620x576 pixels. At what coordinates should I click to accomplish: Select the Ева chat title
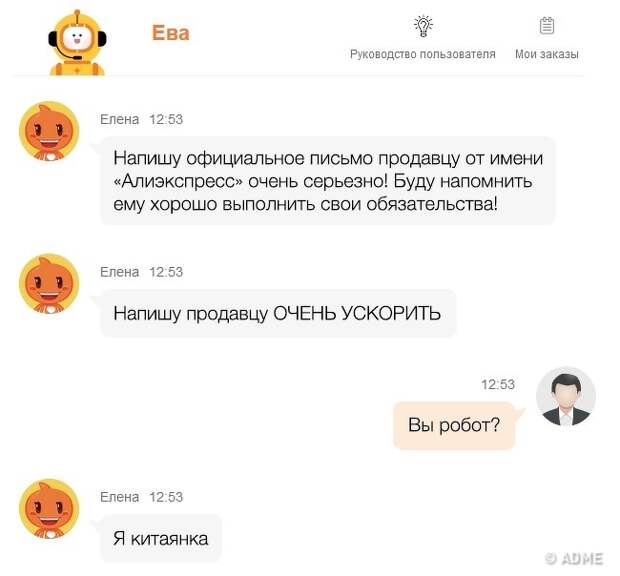[170, 33]
